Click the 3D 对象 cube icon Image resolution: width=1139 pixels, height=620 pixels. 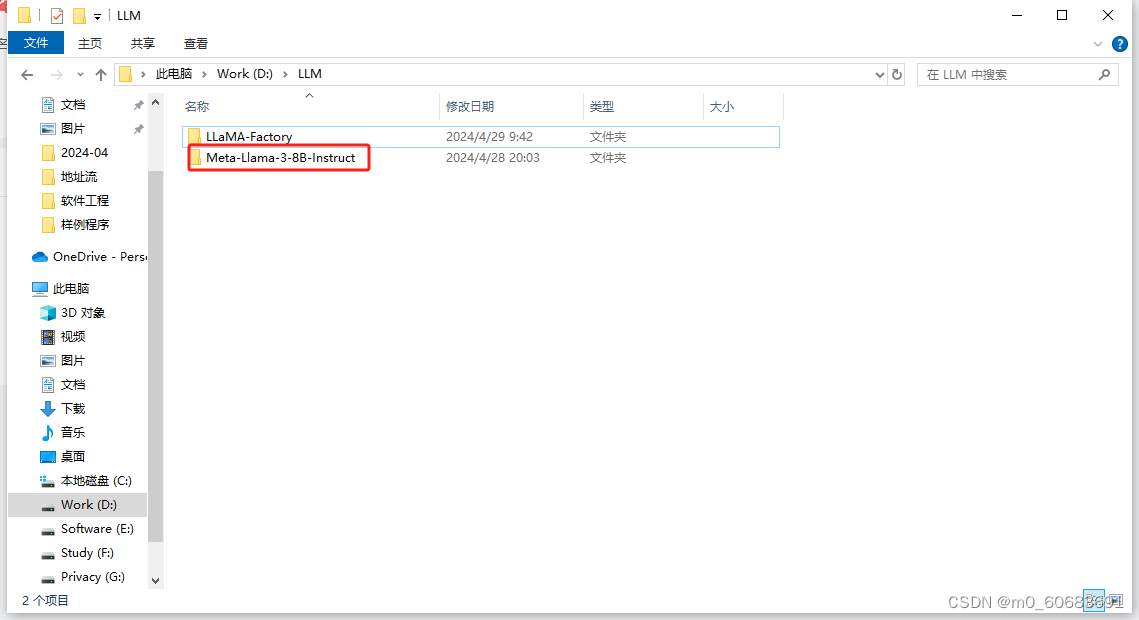click(x=48, y=313)
